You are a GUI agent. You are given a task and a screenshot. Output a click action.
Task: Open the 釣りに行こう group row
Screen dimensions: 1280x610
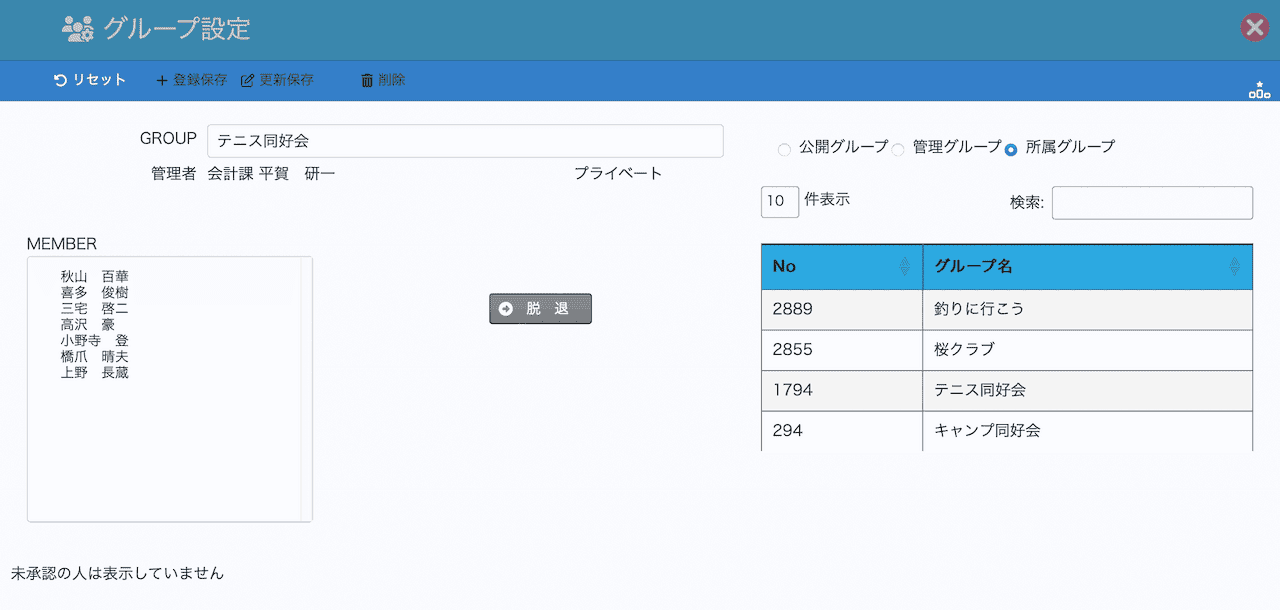(x=1006, y=309)
